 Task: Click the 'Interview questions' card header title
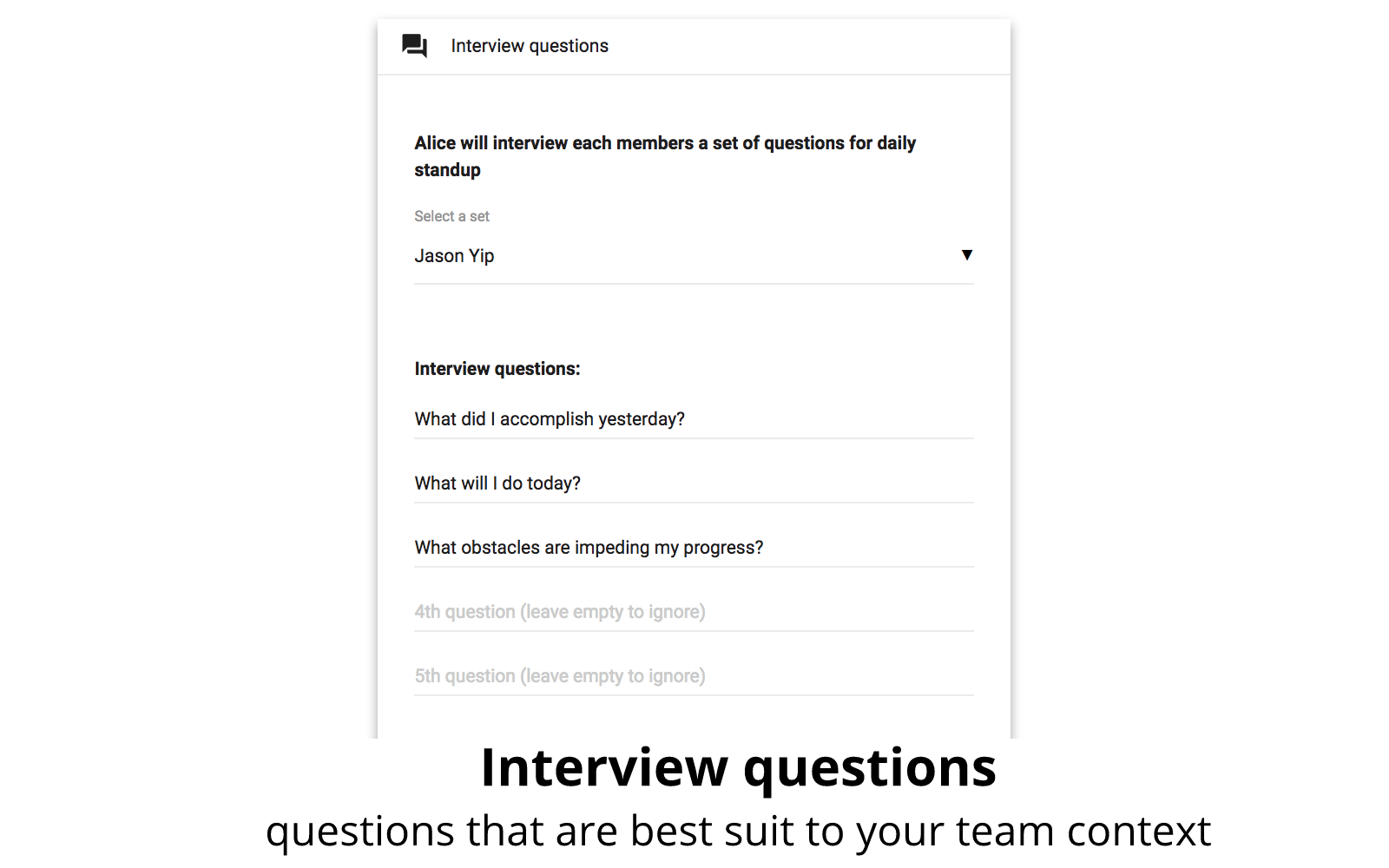point(530,46)
